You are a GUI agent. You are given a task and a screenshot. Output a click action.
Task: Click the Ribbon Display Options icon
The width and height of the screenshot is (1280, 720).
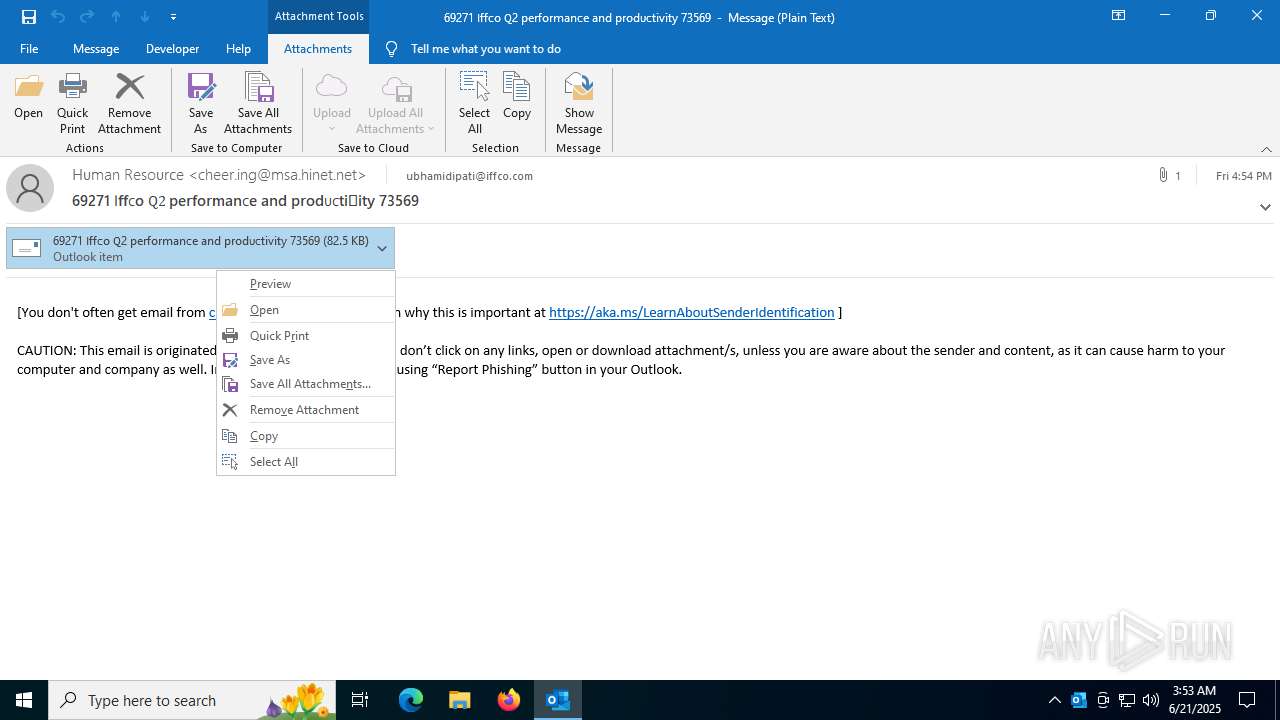(1119, 16)
